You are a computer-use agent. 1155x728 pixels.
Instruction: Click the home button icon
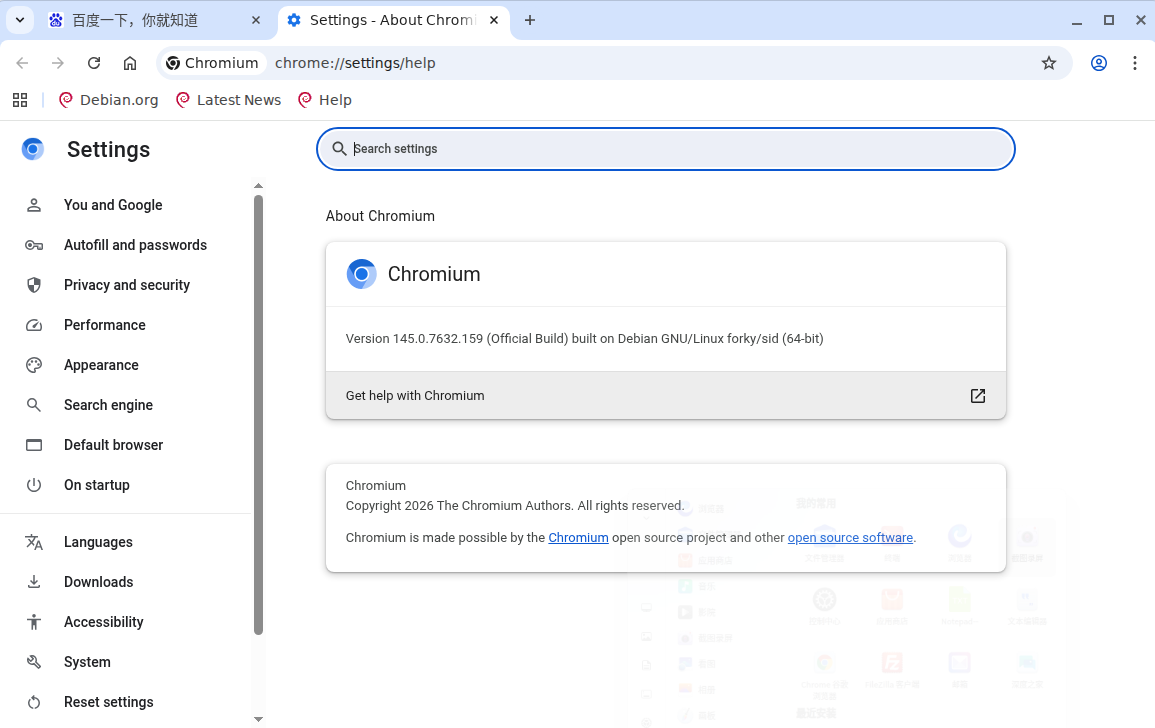pyautogui.click(x=130, y=63)
